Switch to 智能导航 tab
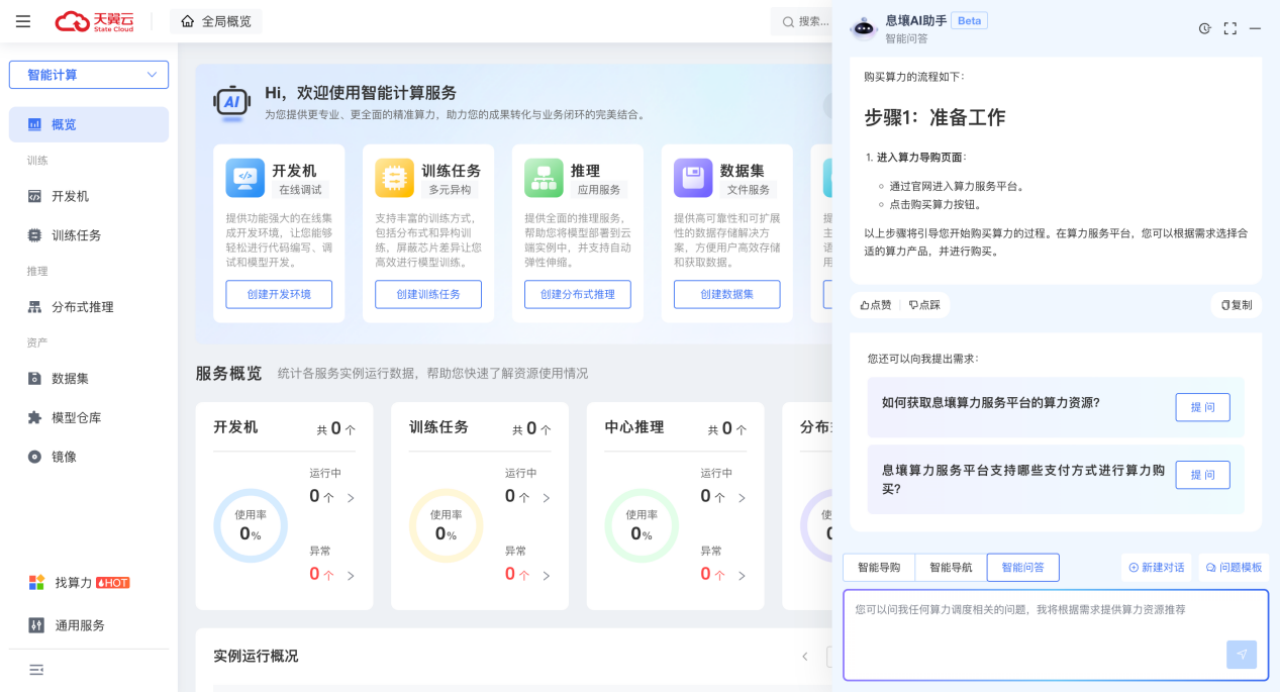1280x692 pixels. tap(951, 567)
